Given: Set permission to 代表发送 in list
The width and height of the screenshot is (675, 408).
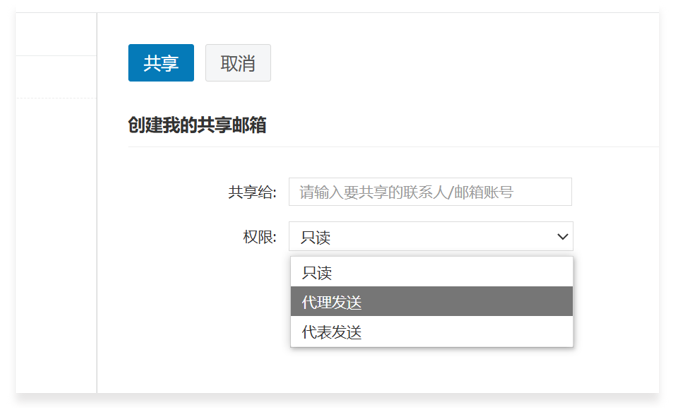Looking at the screenshot, I should click(x=332, y=332).
